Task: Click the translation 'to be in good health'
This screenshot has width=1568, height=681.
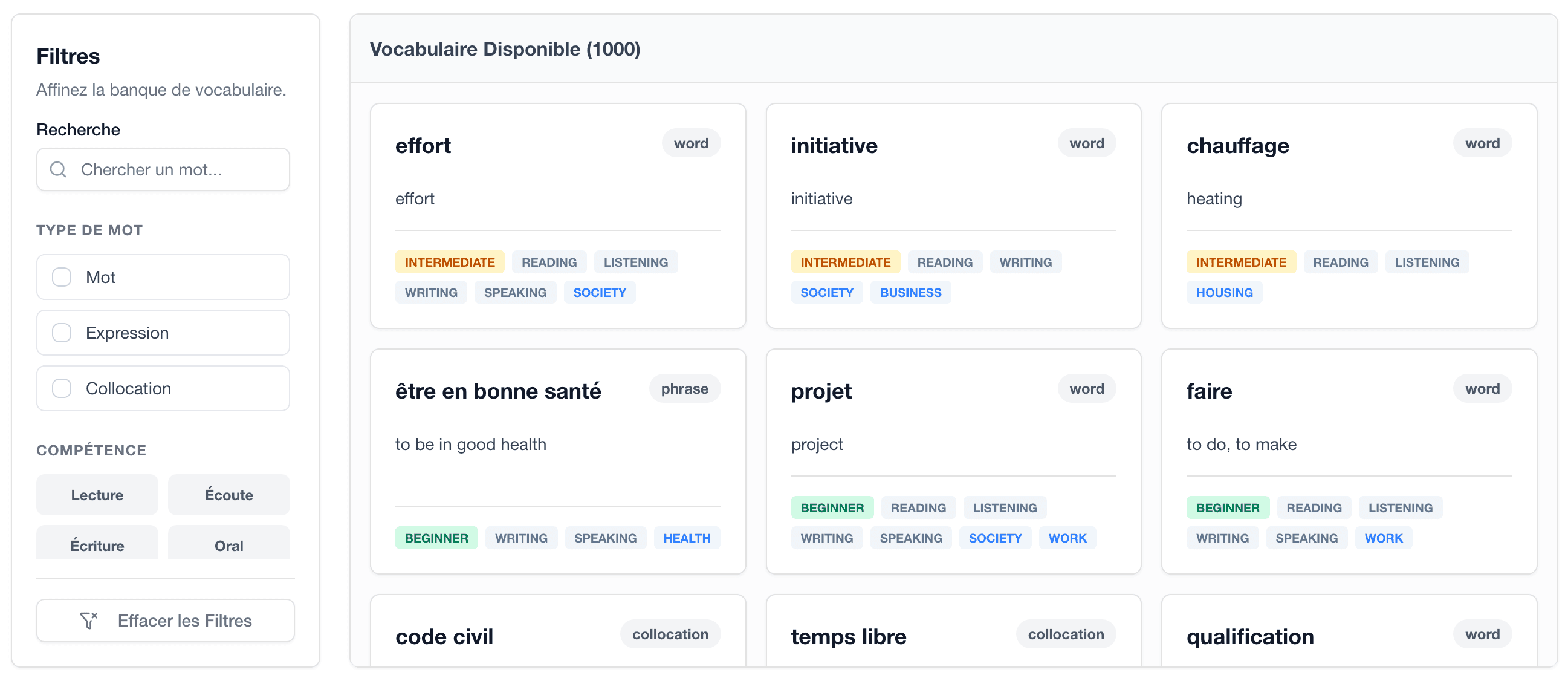Action: (x=470, y=444)
